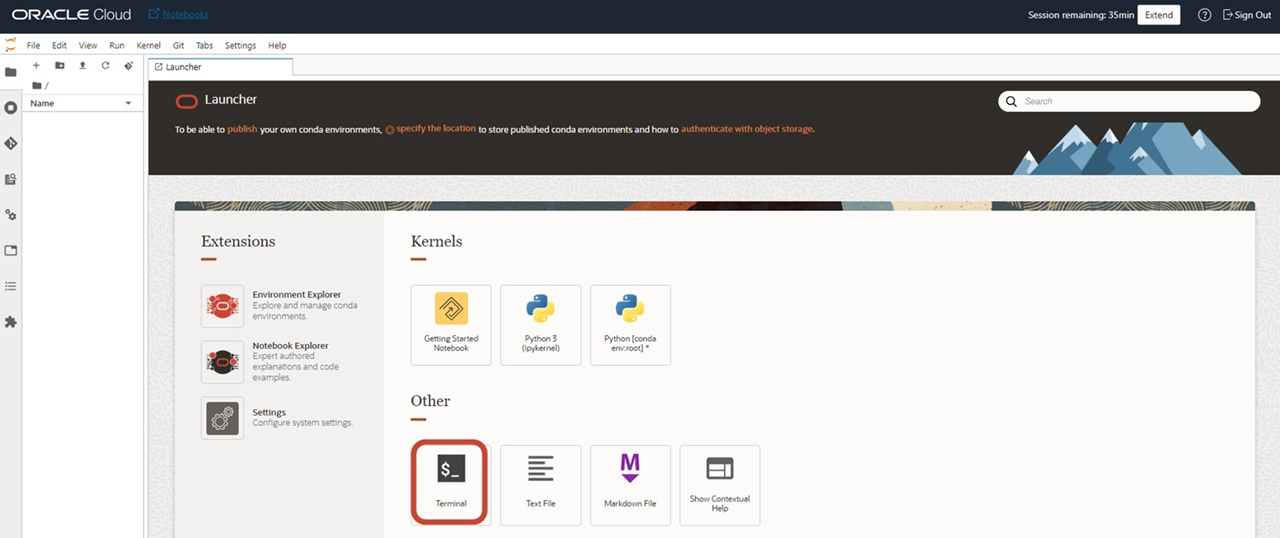Open the Edit menu

coord(60,45)
